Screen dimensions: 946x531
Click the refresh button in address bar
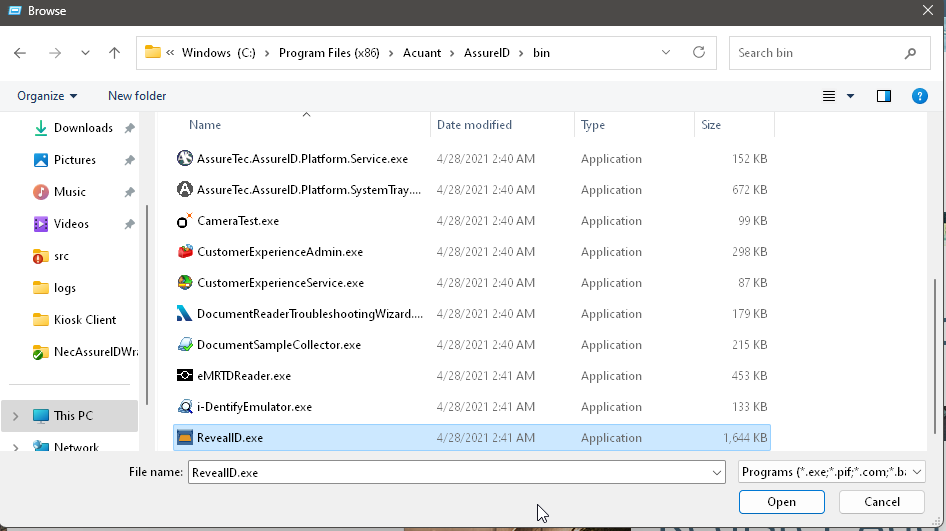tap(699, 53)
